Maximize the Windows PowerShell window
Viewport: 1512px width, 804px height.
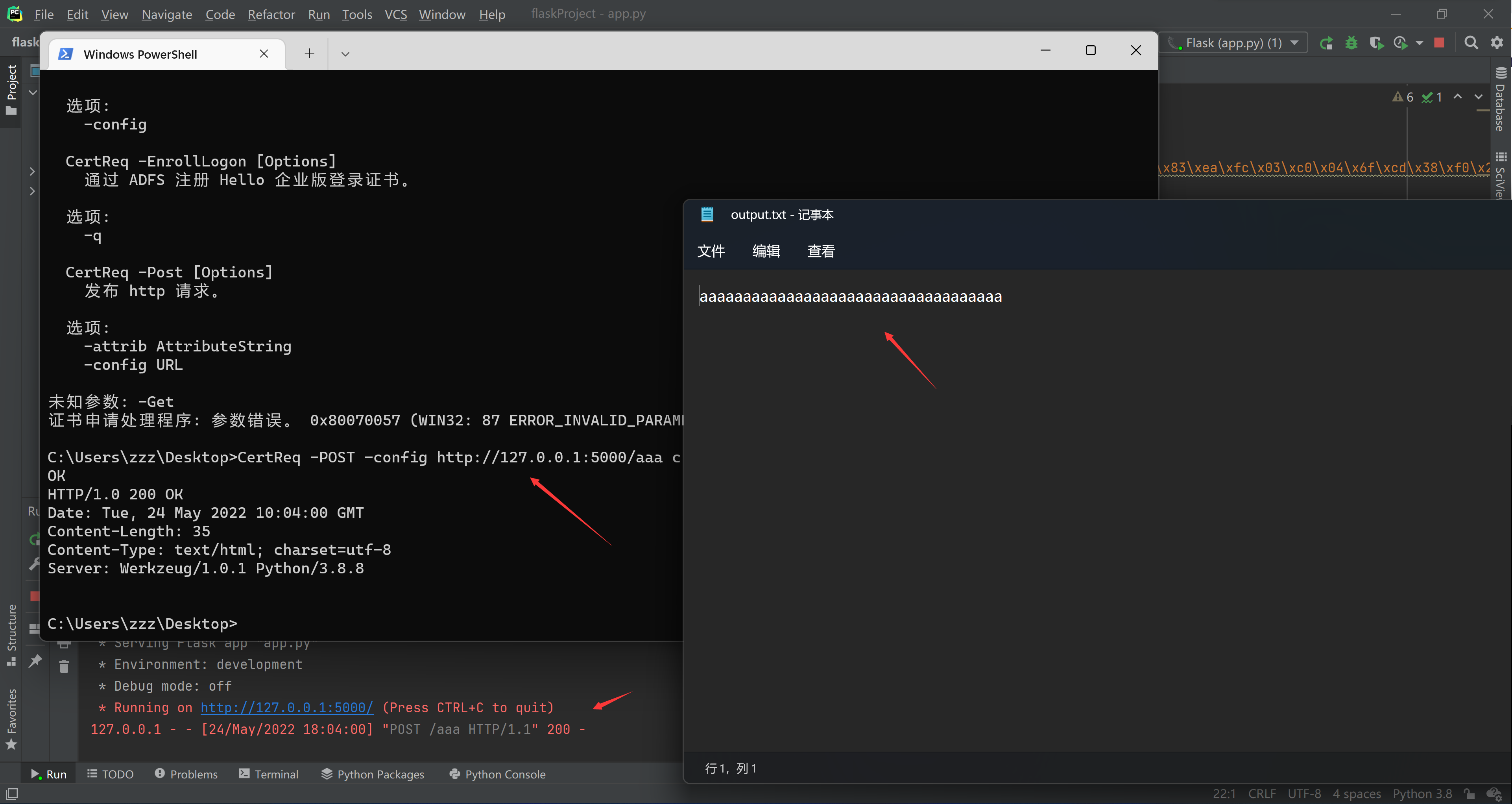coord(1091,50)
